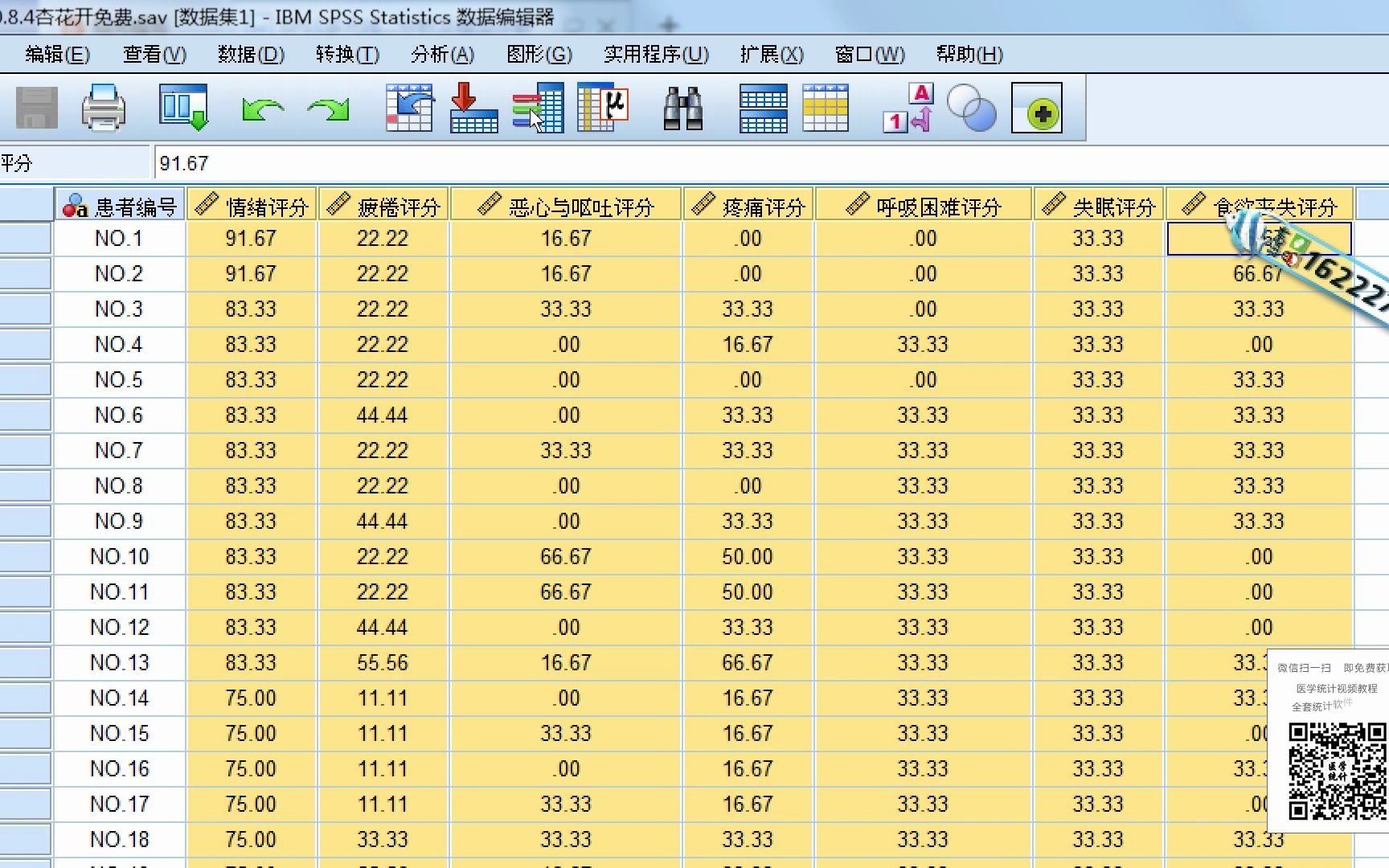This screenshot has width=1389, height=868.
Task: Click the Undo arrow icon
Action: click(x=263, y=108)
